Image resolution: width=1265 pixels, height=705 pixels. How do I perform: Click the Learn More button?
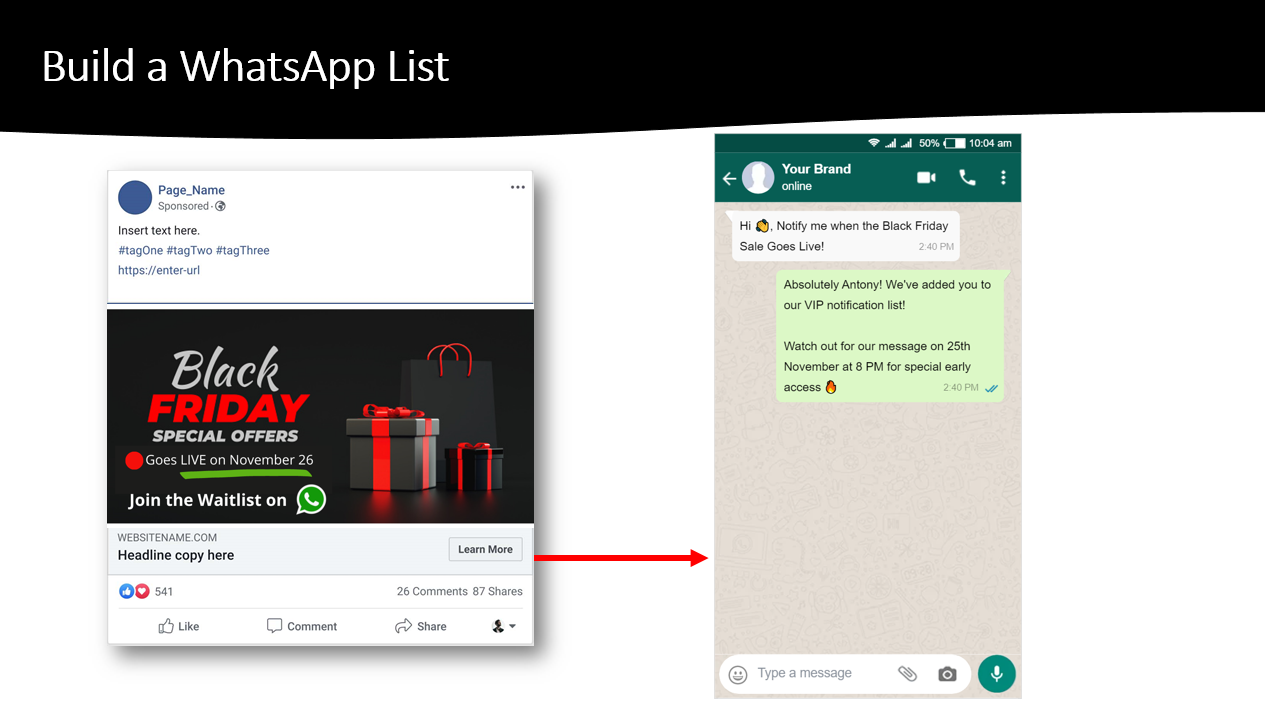pos(485,549)
